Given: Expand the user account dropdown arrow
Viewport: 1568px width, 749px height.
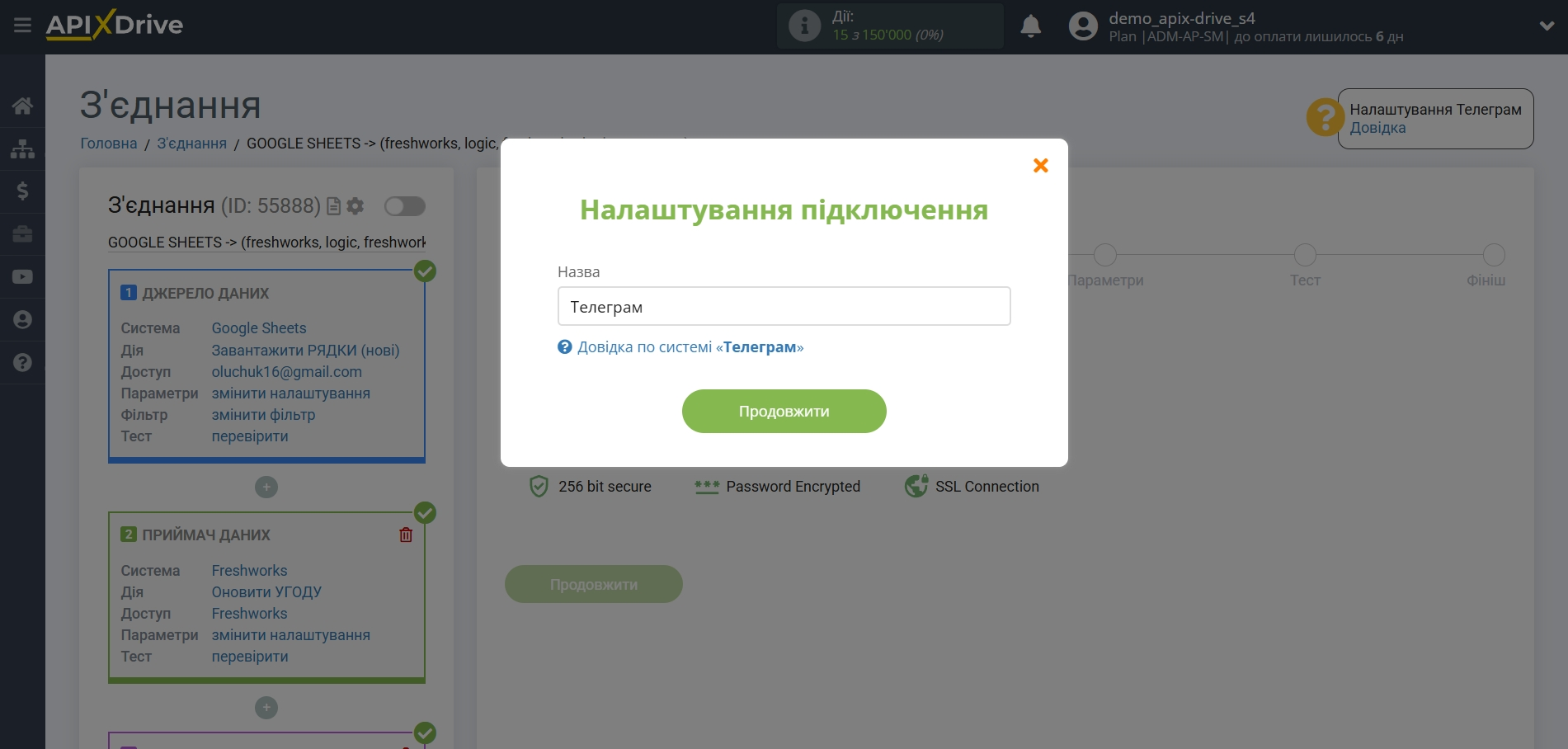Looking at the screenshot, I should 1547,26.
